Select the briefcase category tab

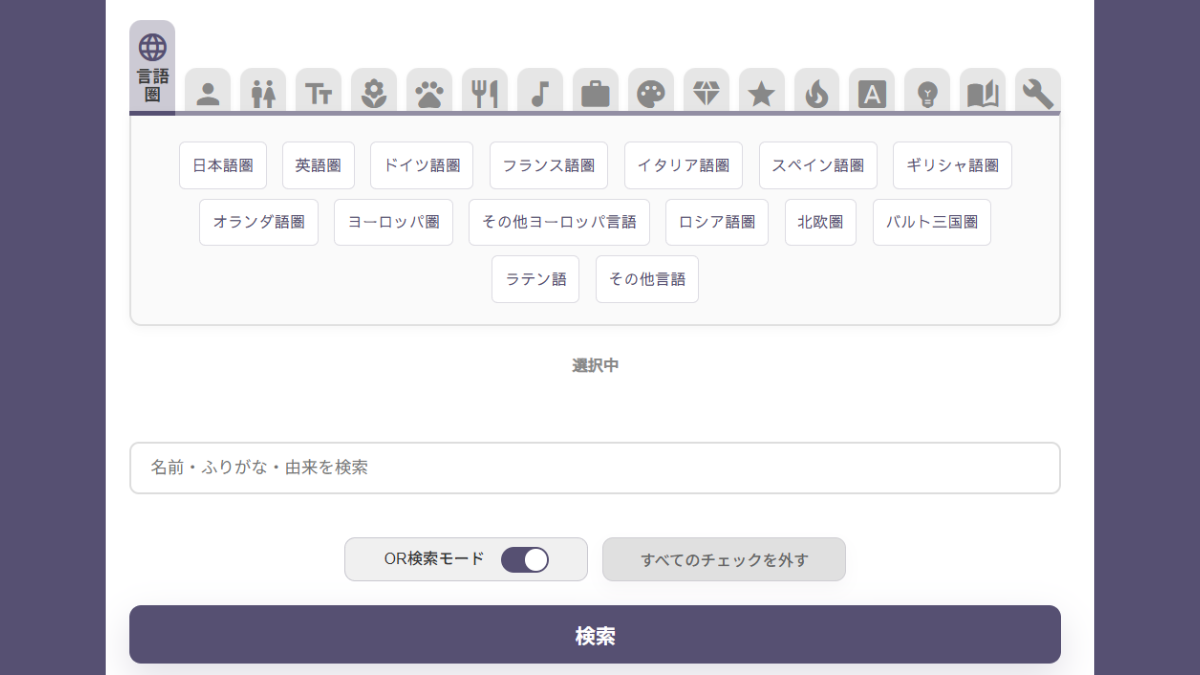tap(595, 93)
